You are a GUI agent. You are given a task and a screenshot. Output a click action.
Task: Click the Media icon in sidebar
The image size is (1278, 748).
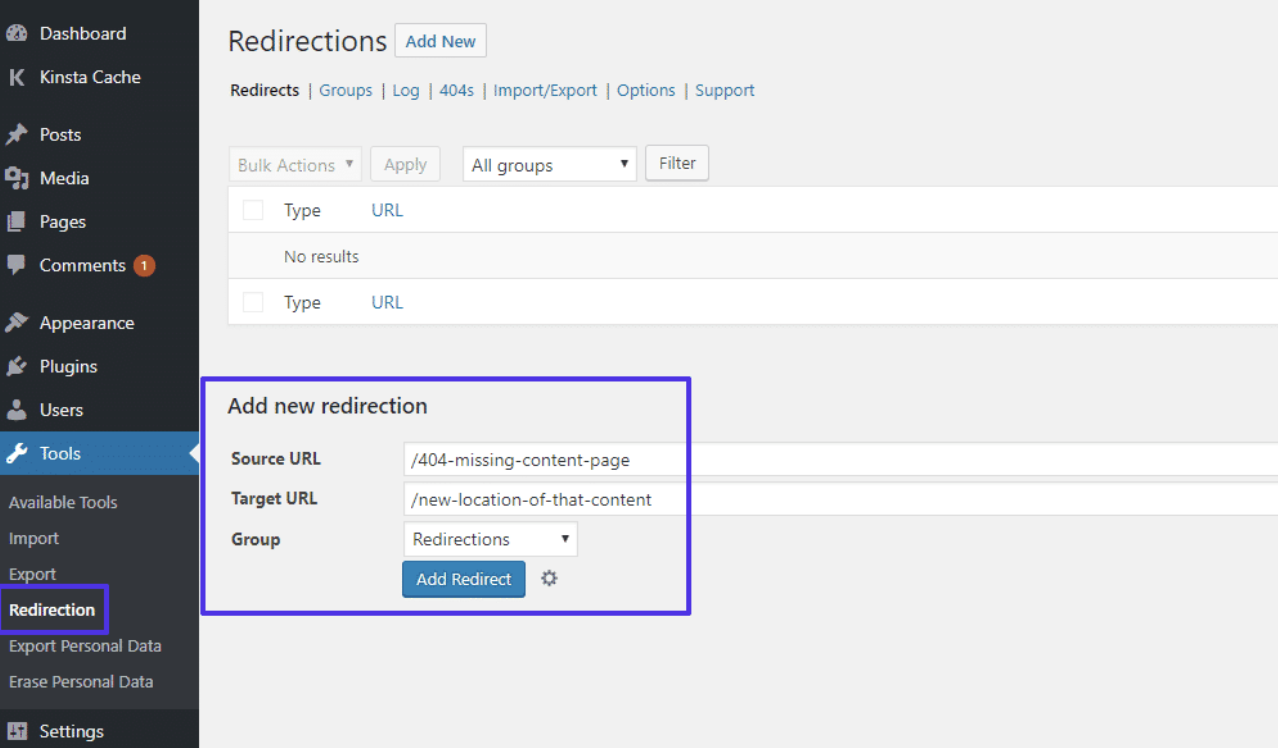coord(16,178)
